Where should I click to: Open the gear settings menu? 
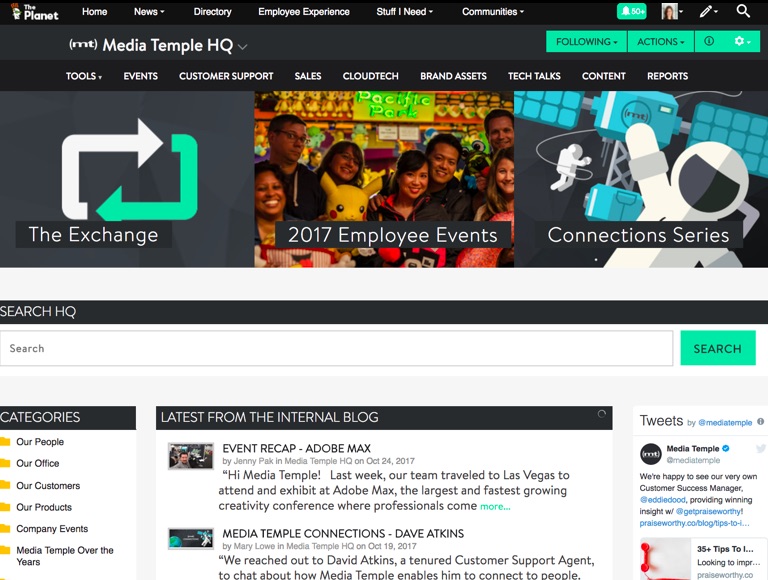click(x=742, y=42)
